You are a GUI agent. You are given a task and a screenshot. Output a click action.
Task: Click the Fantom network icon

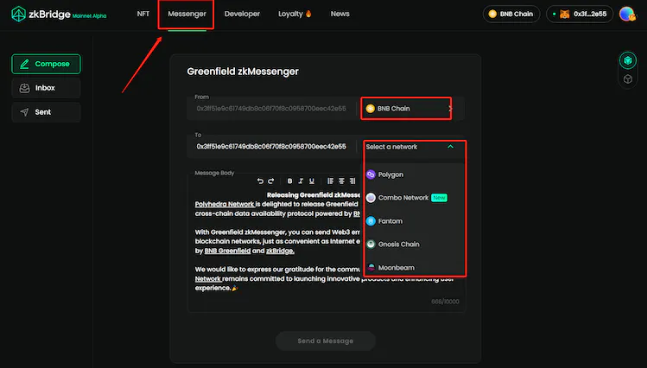[x=371, y=221]
